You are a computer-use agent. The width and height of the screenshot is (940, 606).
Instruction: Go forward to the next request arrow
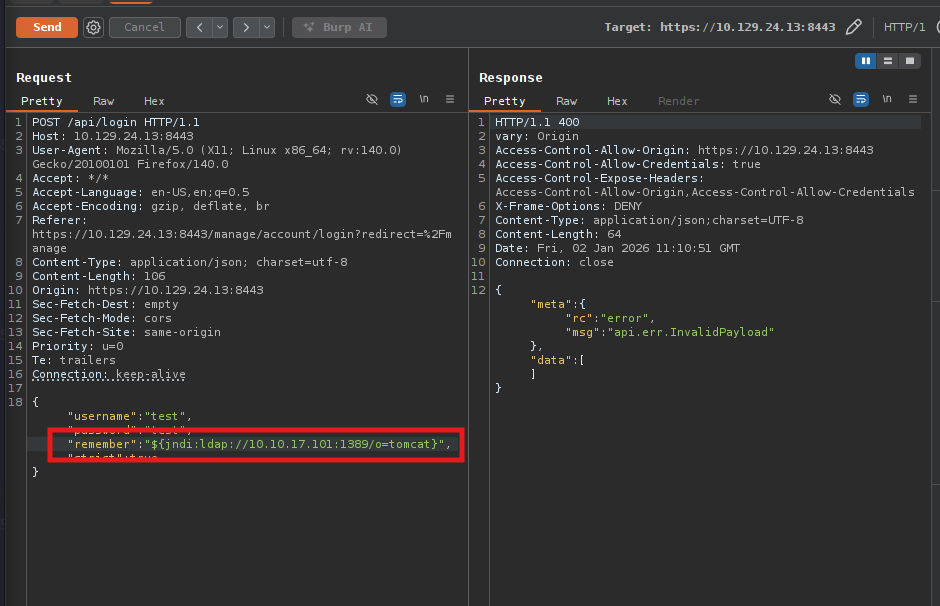246,27
